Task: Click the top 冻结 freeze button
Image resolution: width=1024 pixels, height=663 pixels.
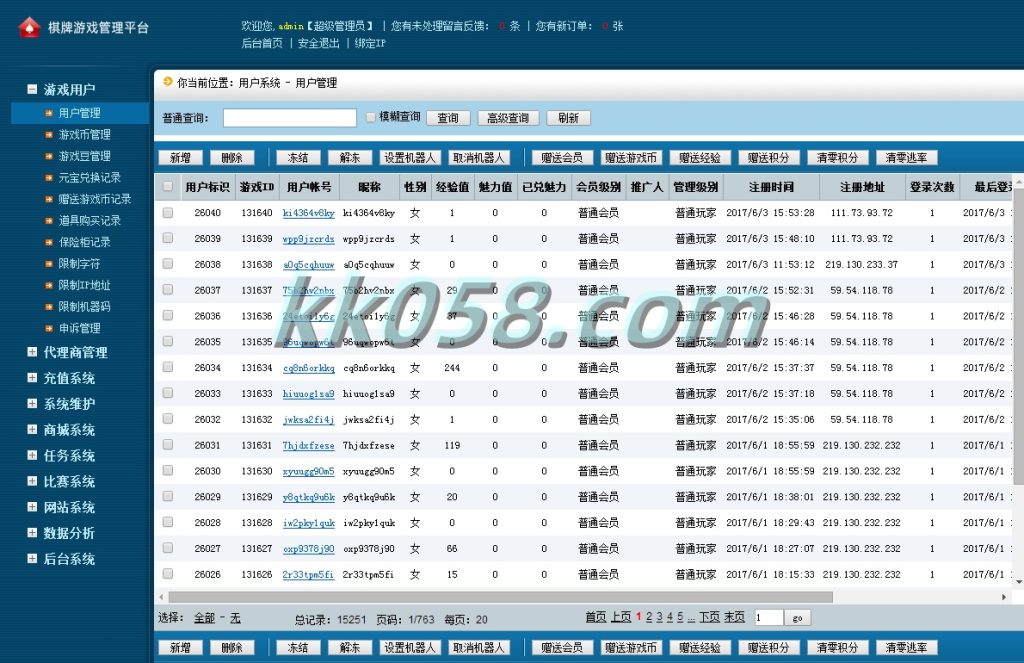Action: [x=298, y=158]
